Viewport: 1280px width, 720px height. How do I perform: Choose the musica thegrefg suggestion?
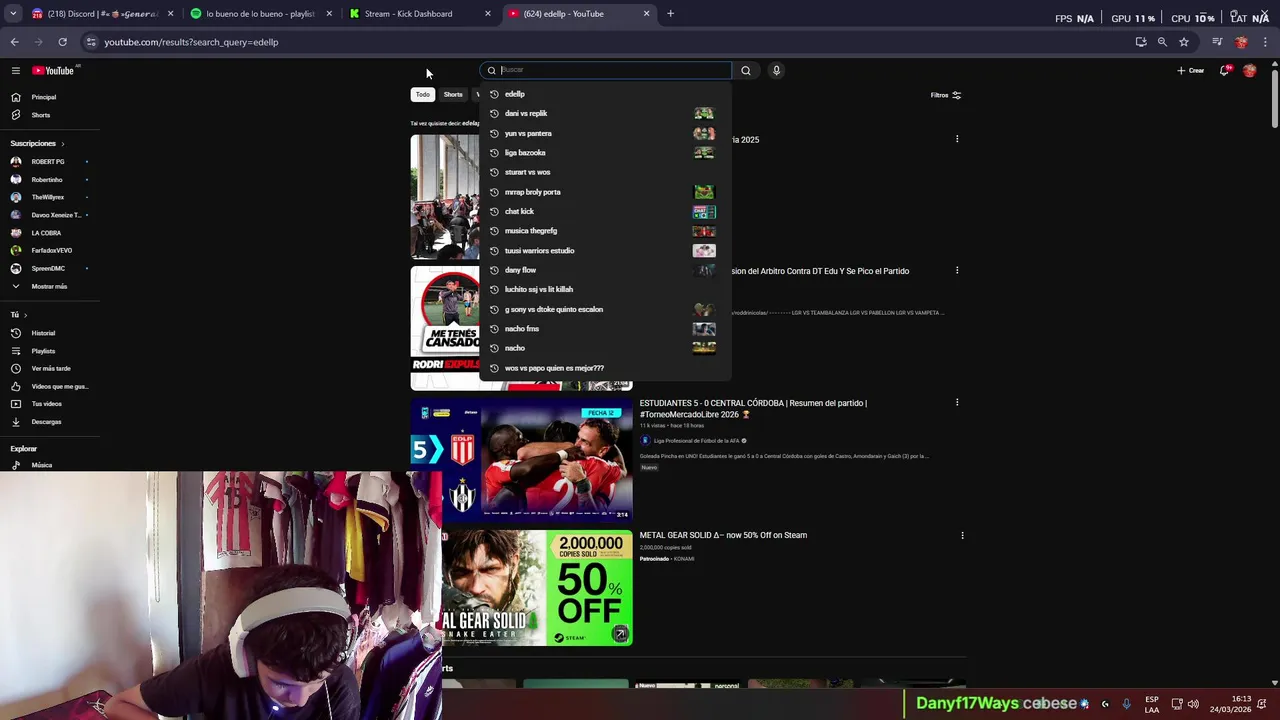point(606,231)
